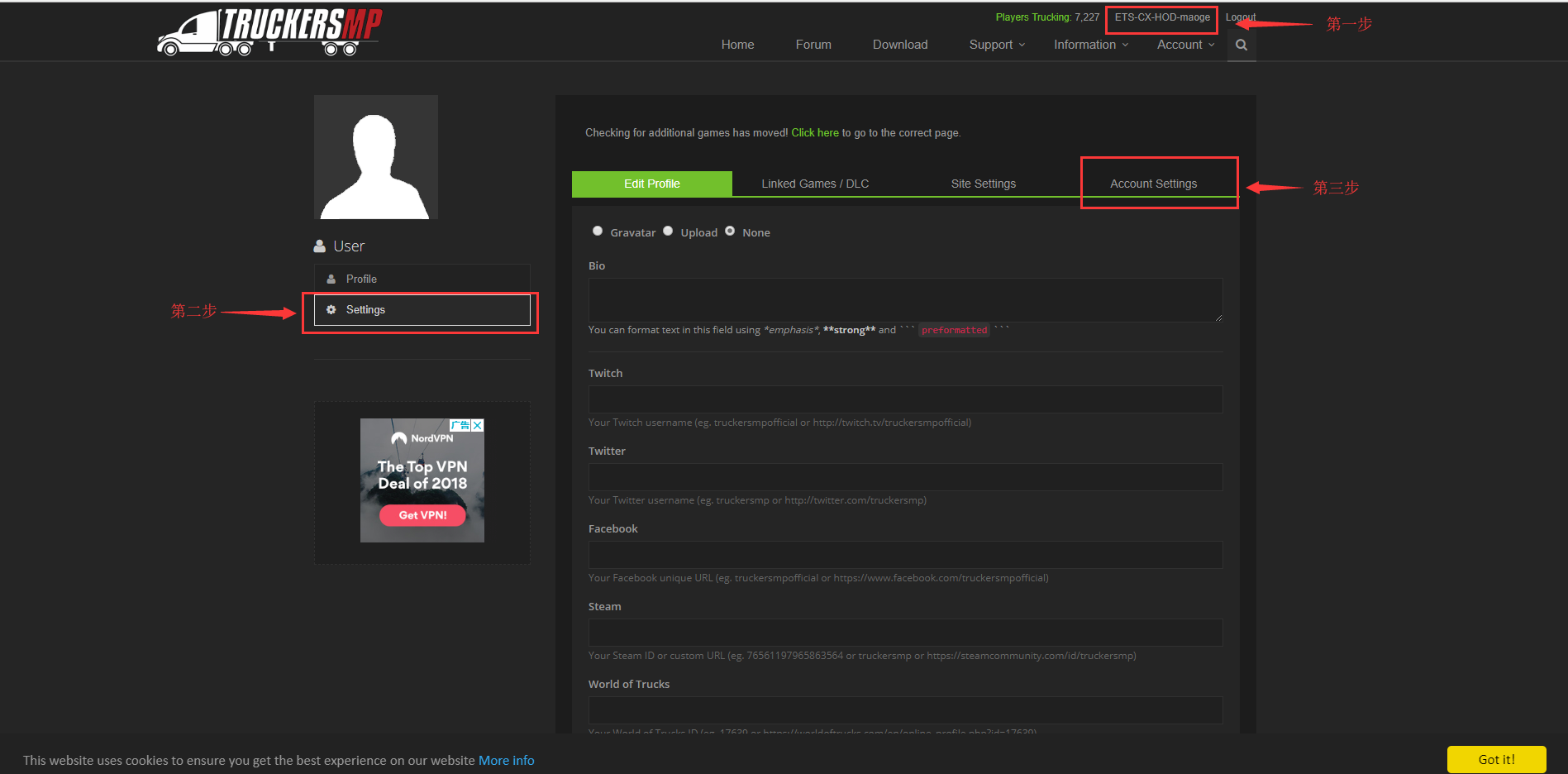
Task: Click the TruckersMP logo
Action: point(269,32)
